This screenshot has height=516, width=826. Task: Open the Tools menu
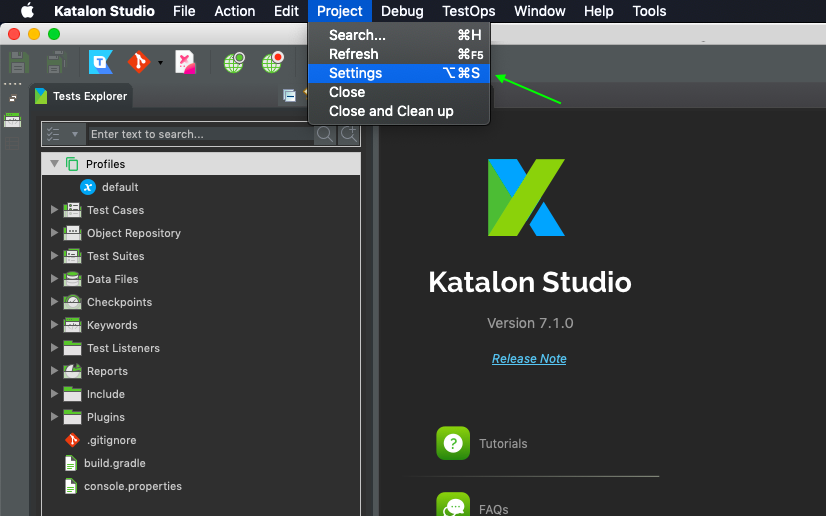tap(649, 11)
